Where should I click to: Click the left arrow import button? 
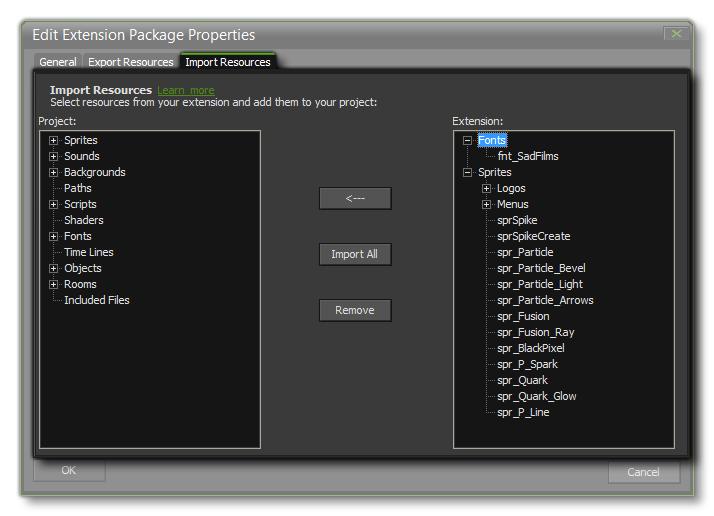pos(355,198)
